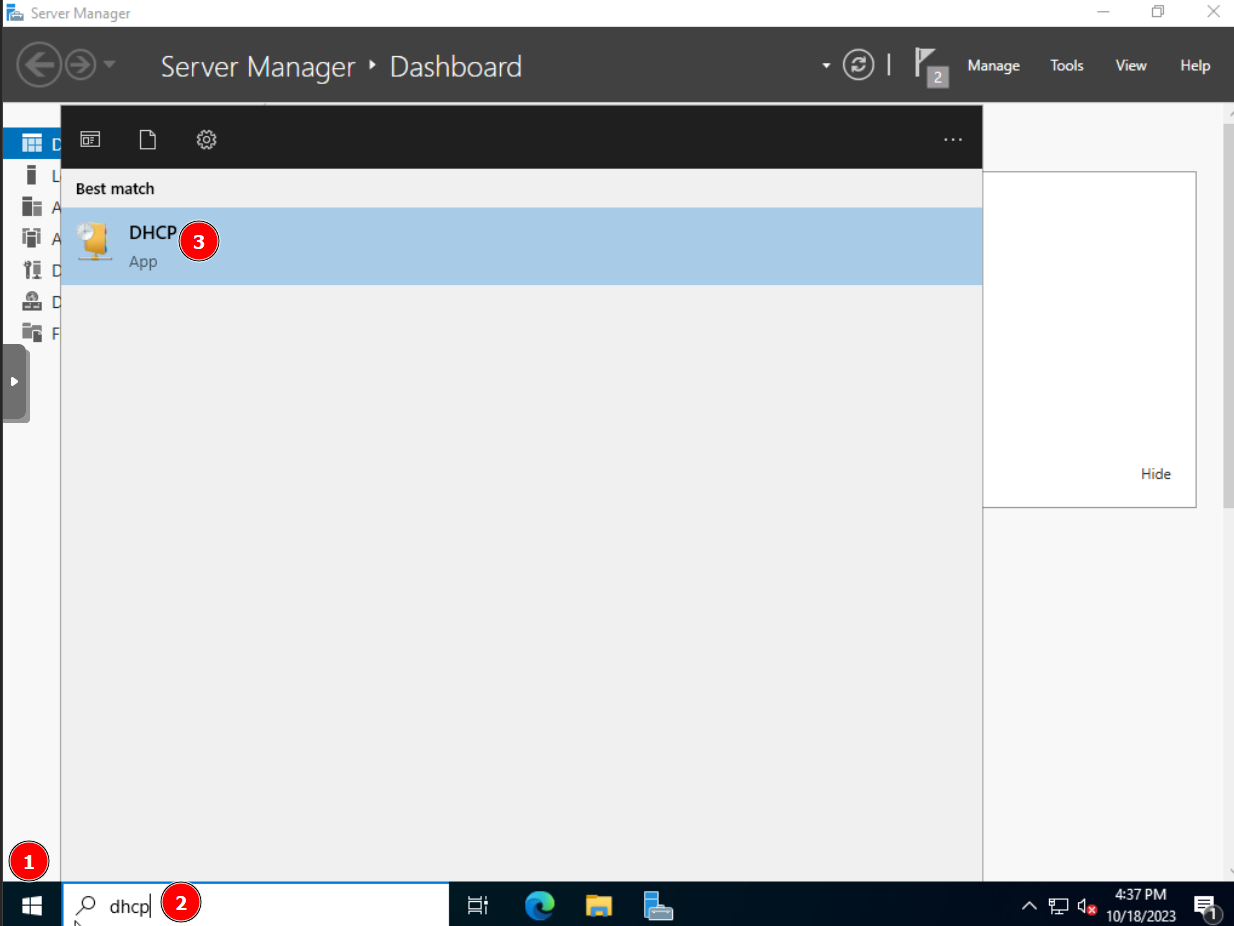Open the Manage menu
Image resolution: width=1234 pixels, height=926 pixels.
pos(993,66)
